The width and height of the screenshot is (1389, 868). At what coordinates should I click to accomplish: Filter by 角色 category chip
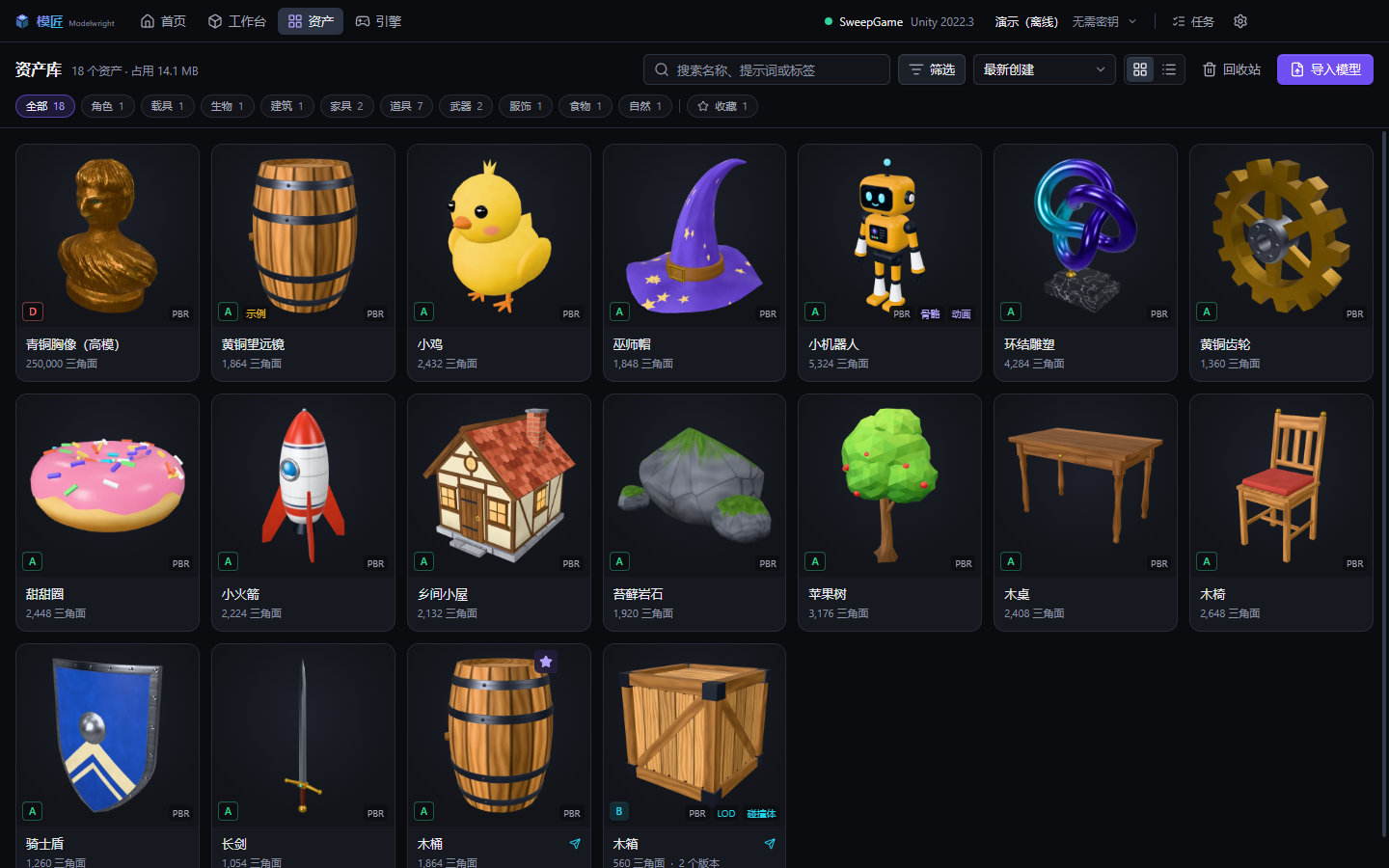click(107, 106)
